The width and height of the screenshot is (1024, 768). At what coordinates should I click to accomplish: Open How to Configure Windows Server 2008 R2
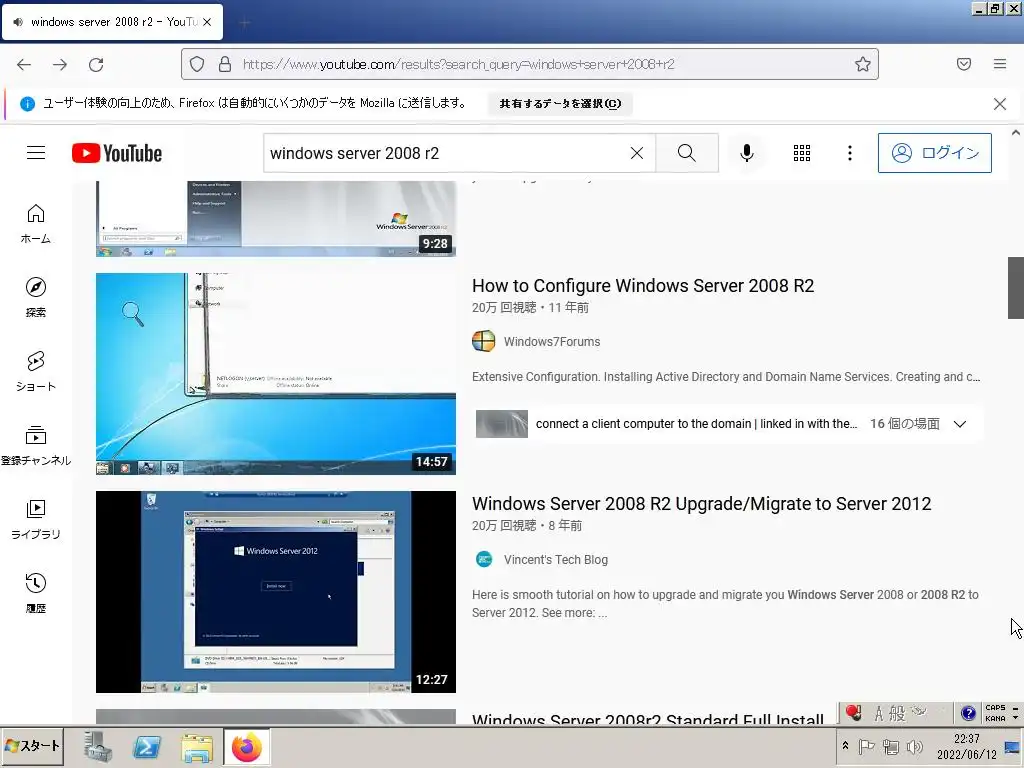643,286
